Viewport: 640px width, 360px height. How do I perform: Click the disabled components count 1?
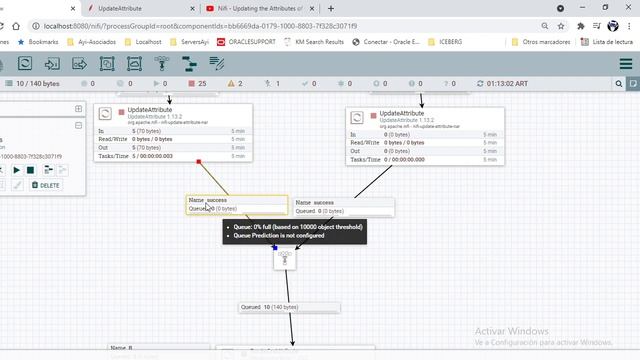pos(272,84)
